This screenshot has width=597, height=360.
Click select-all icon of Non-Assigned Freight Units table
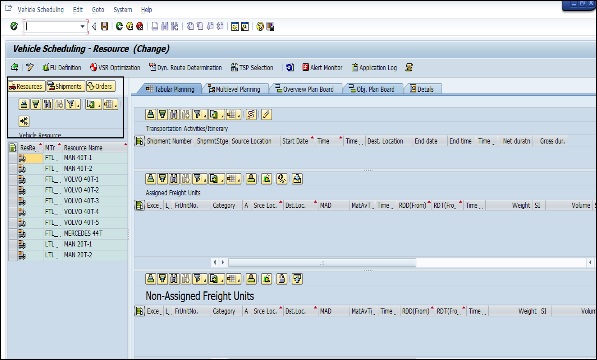[x=139, y=311]
